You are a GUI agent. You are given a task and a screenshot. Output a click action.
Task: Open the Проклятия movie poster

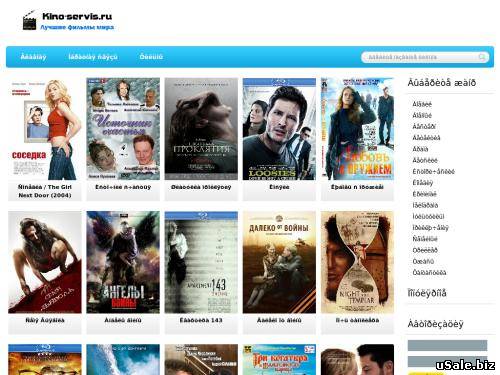[x=201, y=129]
